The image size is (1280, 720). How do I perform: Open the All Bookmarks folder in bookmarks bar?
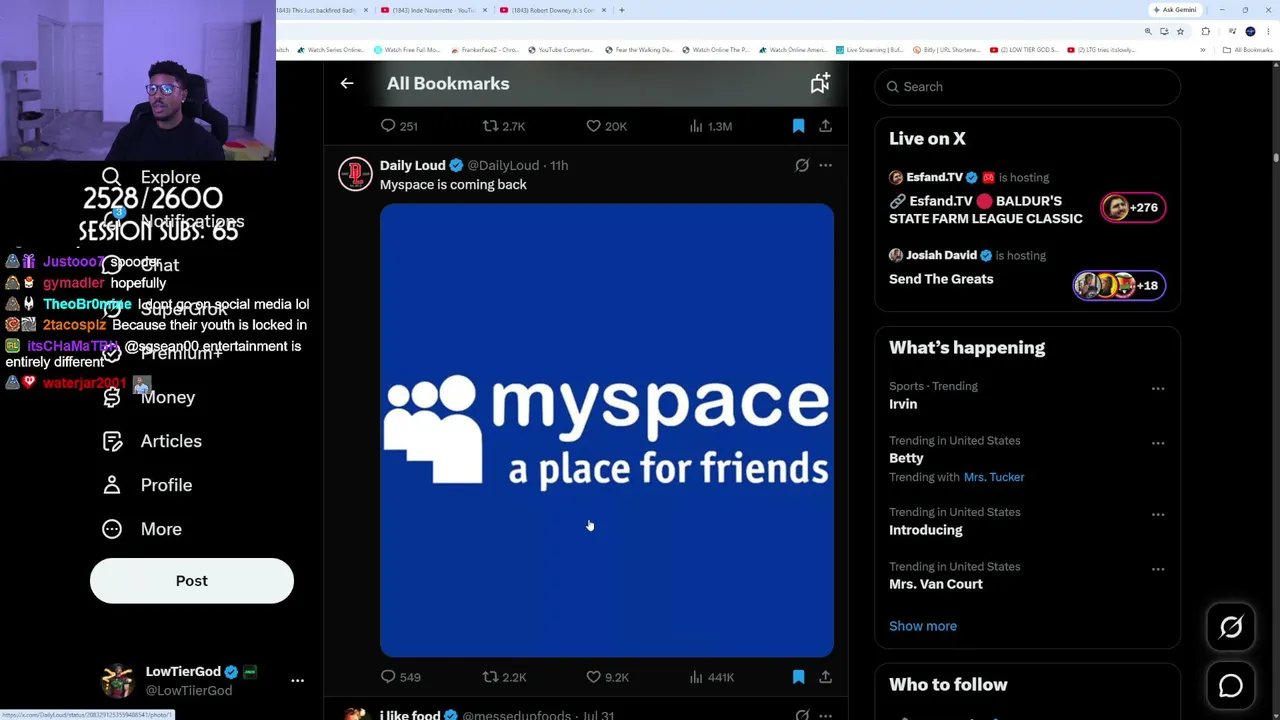[1248, 50]
